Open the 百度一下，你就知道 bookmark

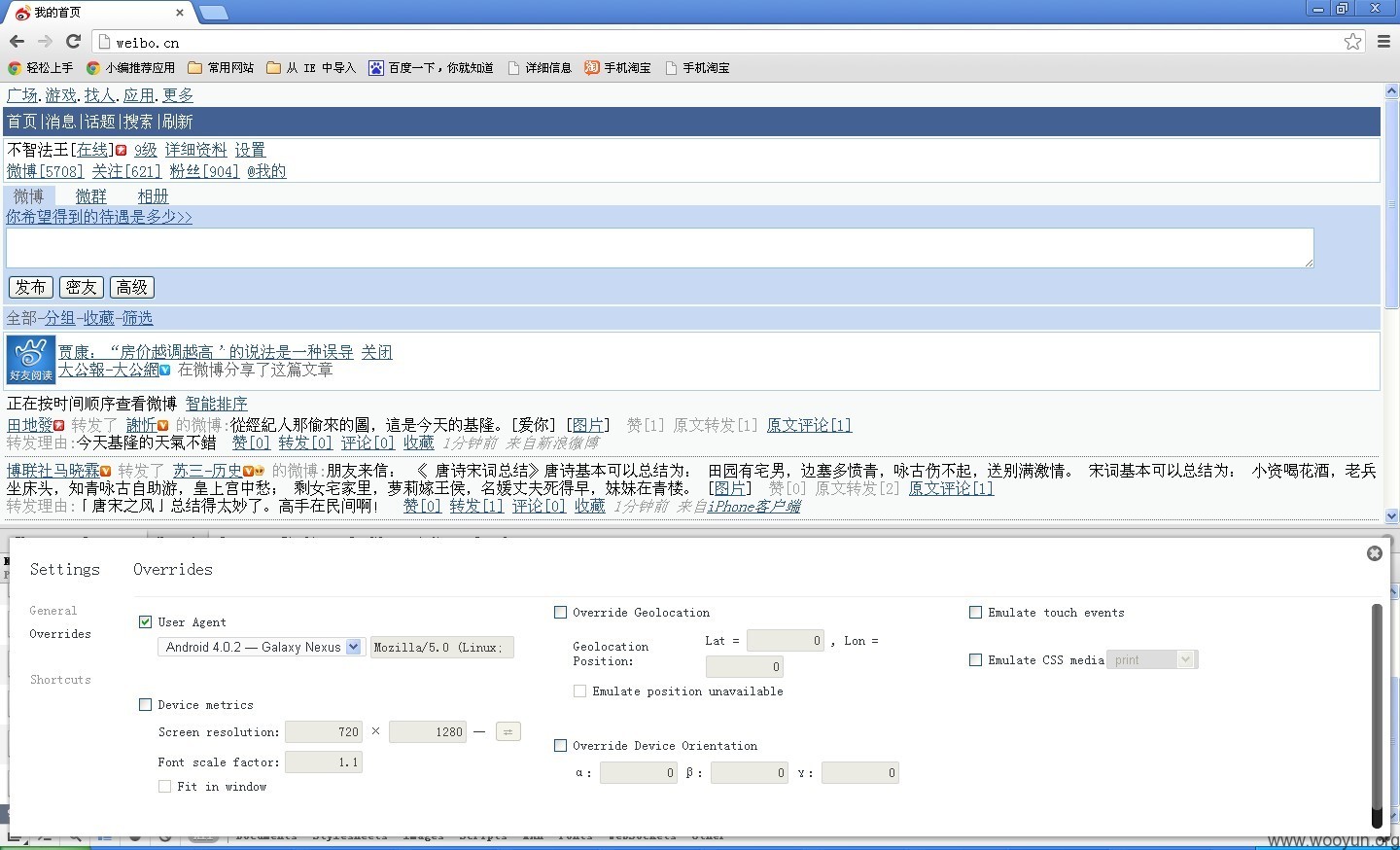pyautogui.click(x=432, y=68)
